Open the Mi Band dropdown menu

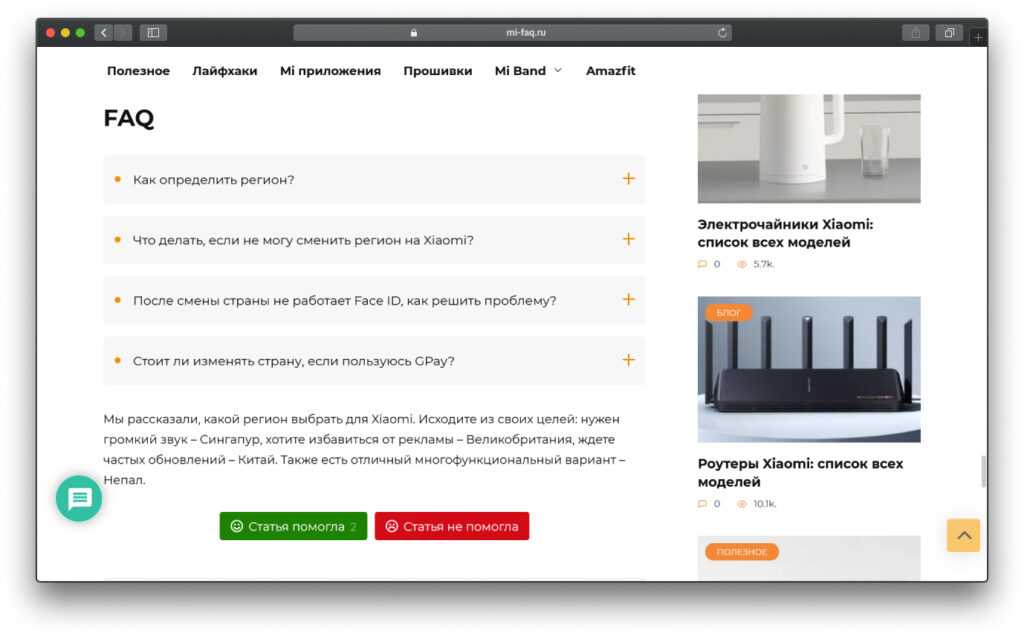tap(528, 71)
